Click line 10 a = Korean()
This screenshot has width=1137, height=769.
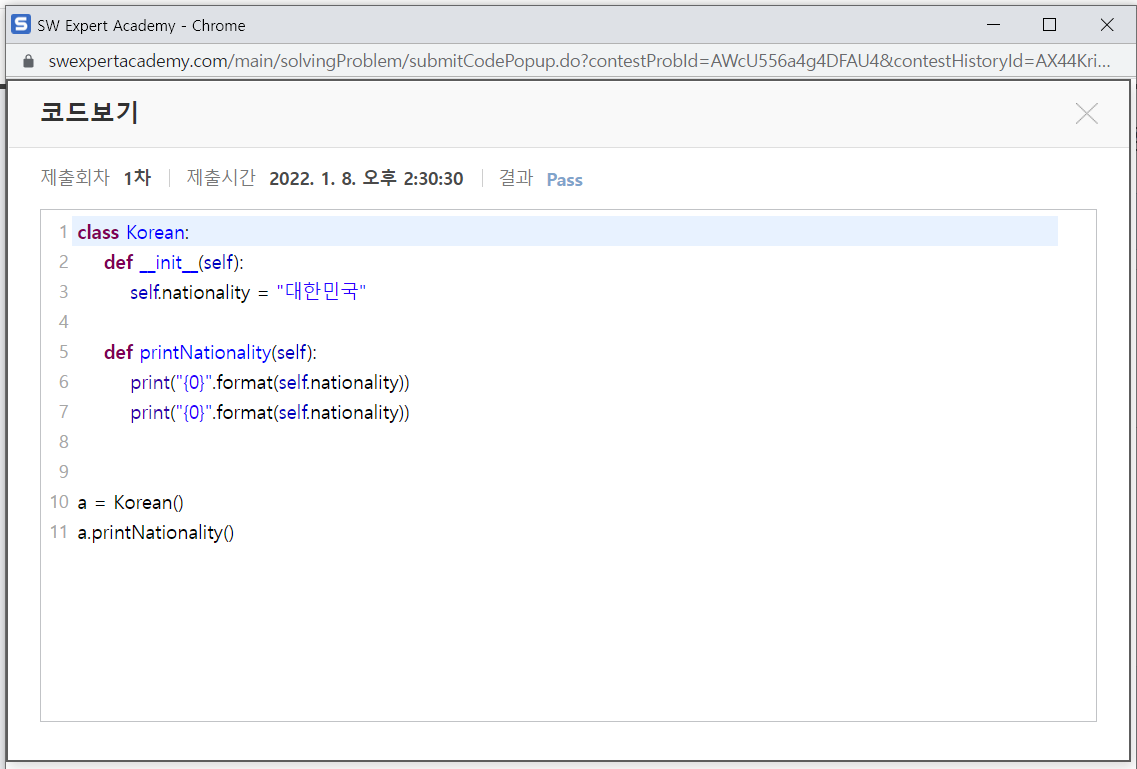click(131, 502)
